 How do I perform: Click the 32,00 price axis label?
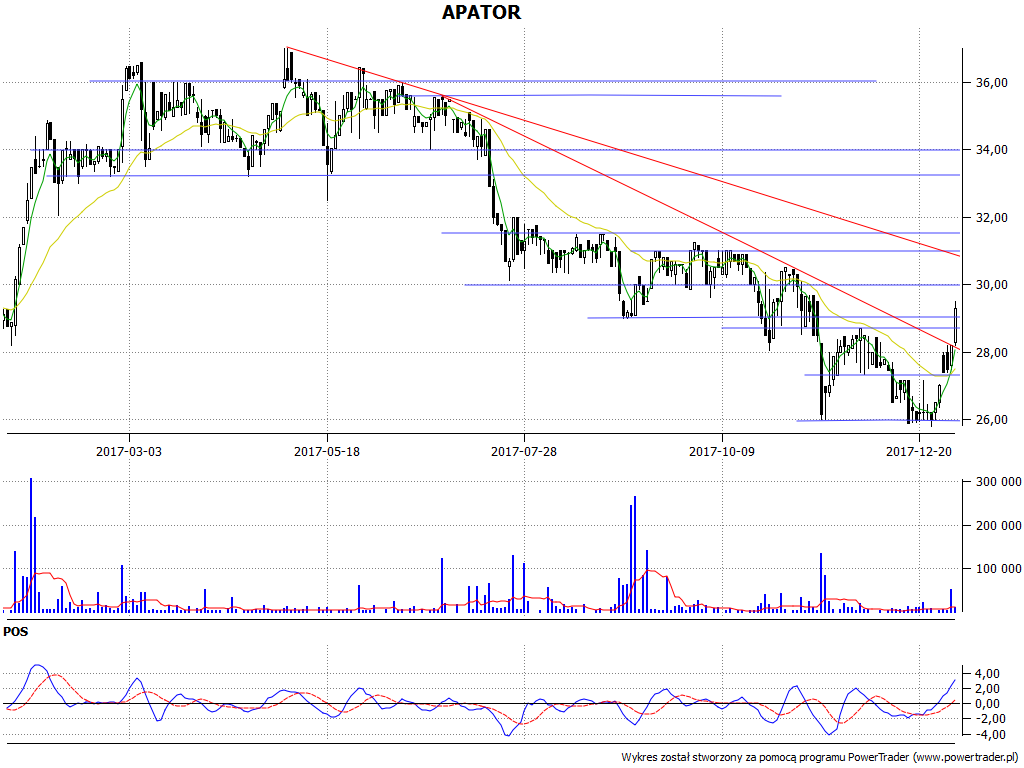pyautogui.click(x=992, y=218)
